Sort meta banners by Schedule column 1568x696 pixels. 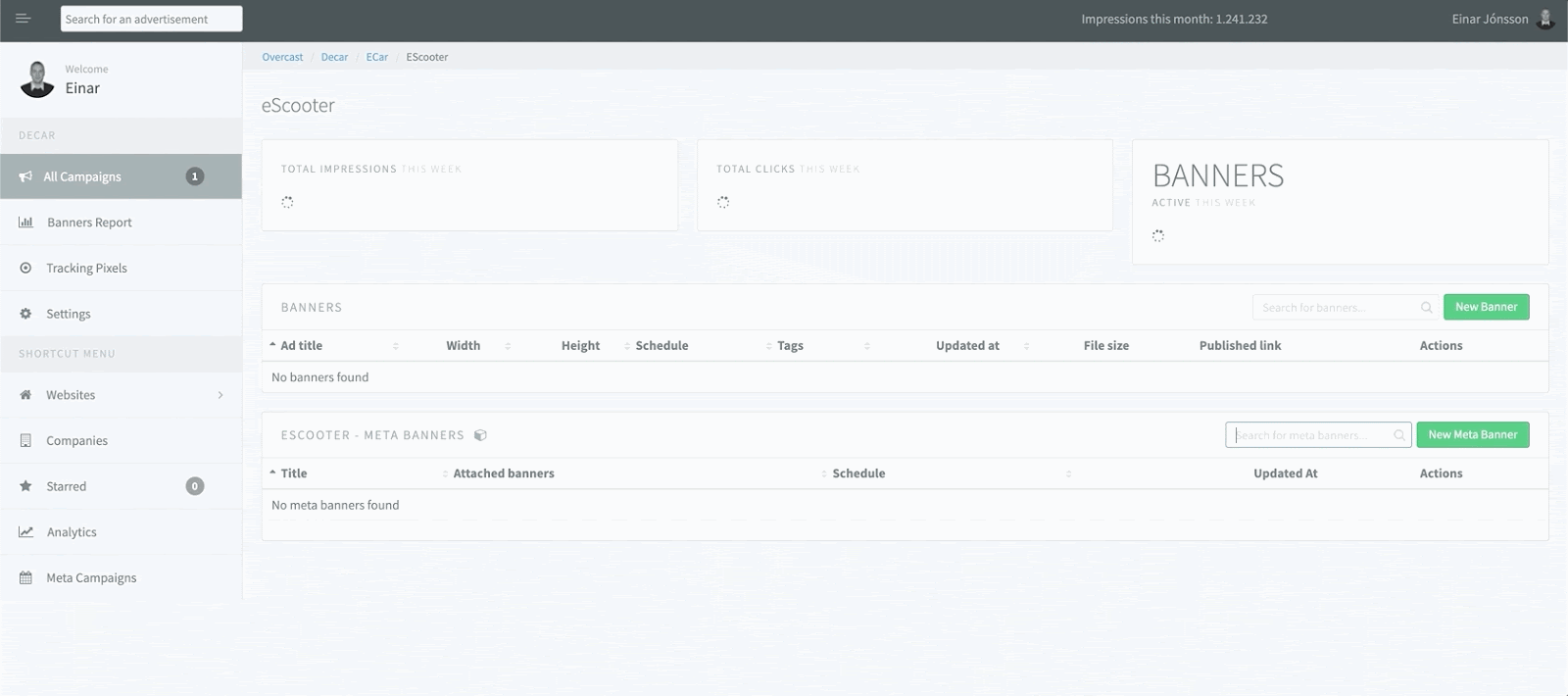(x=858, y=473)
